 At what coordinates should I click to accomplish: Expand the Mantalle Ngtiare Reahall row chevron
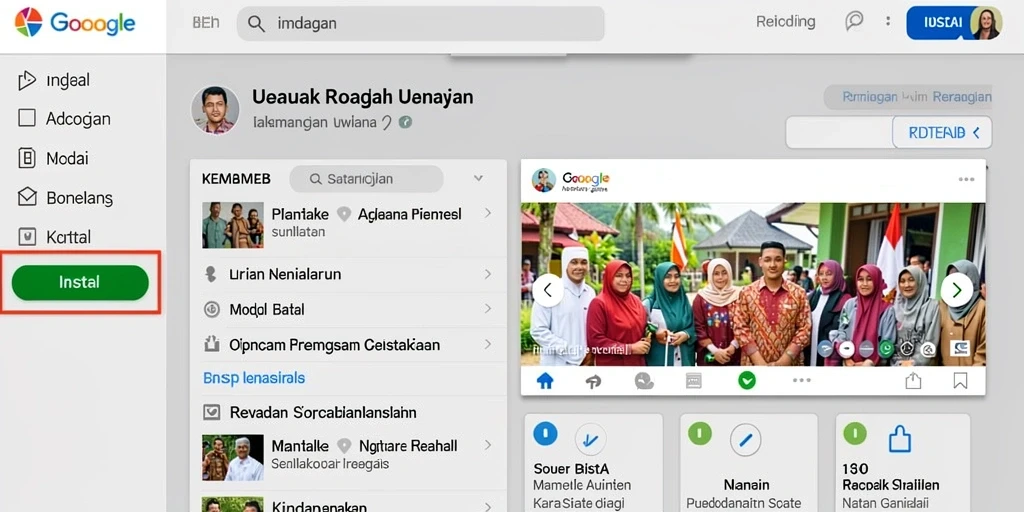pyautogui.click(x=488, y=445)
